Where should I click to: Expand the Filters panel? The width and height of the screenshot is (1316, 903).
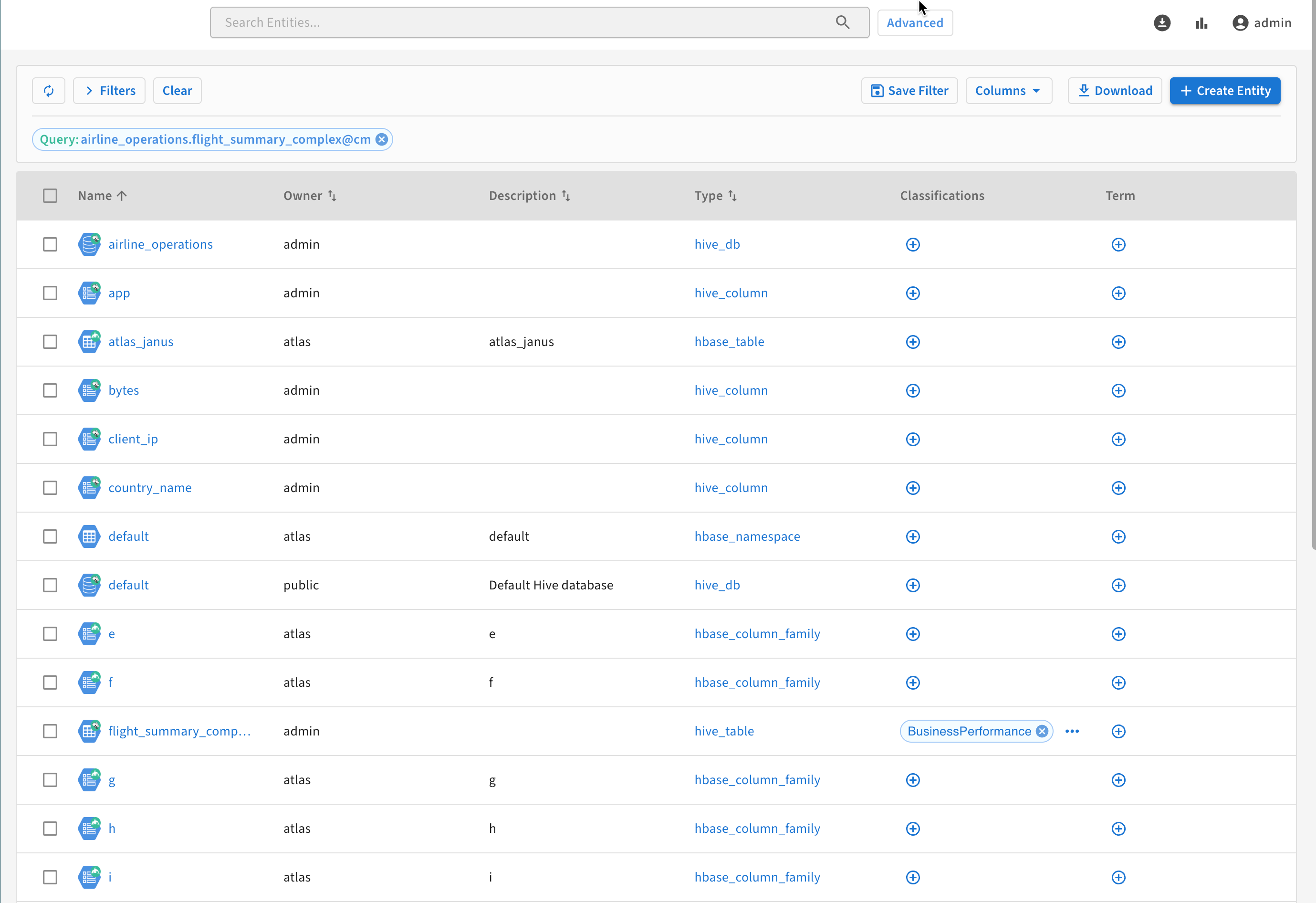coord(109,91)
